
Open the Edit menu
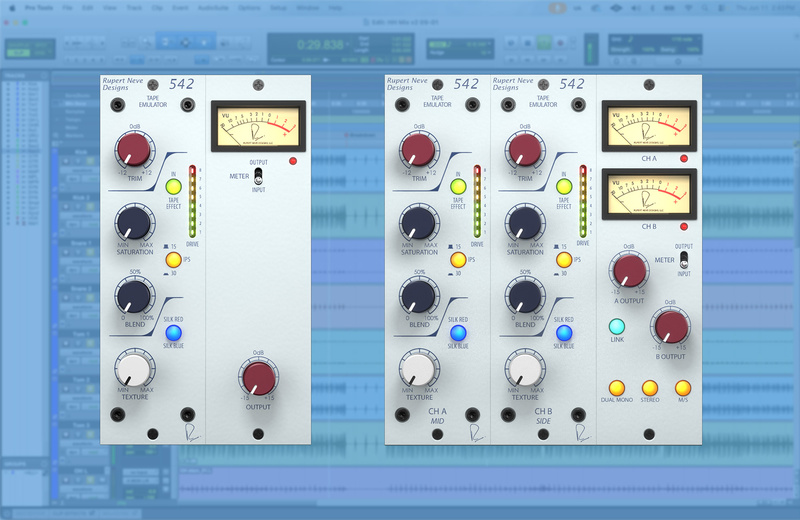(x=87, y=8)
